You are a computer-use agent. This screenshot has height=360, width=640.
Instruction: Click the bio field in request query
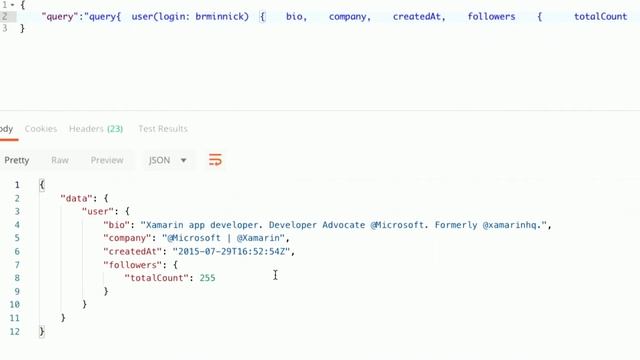(294, 17)
